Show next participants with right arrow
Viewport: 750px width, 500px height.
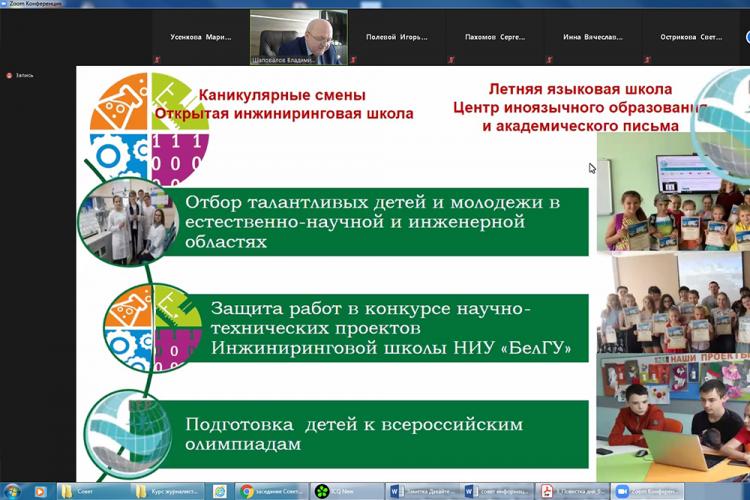[x=743, y=38]
